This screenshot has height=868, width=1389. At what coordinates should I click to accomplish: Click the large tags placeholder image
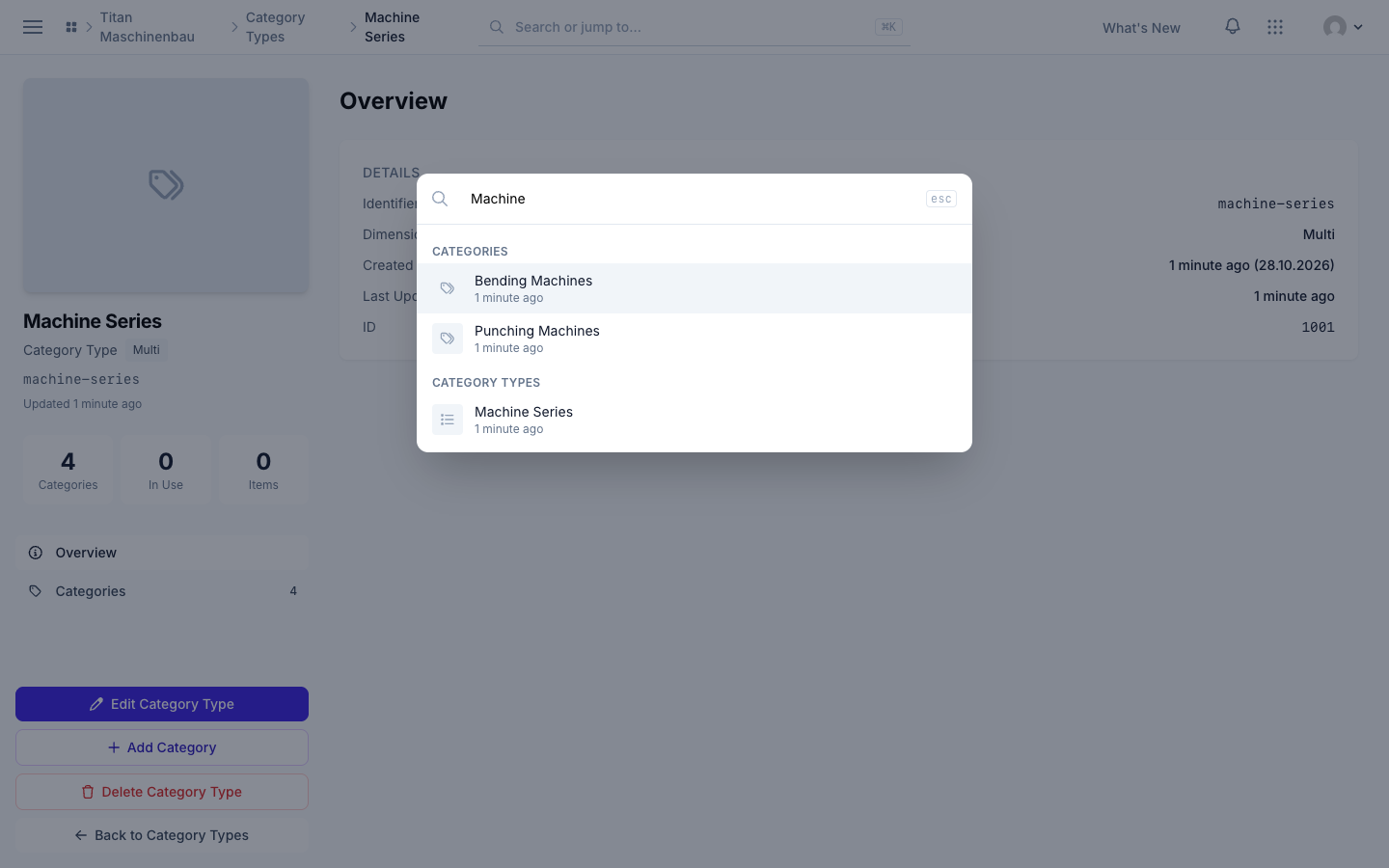point(166,185)
